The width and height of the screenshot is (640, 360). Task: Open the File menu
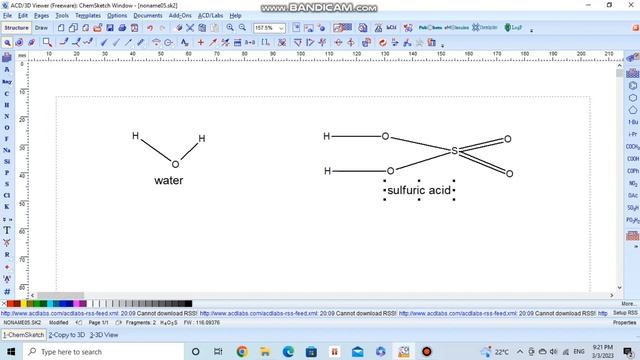coord(7,16)
